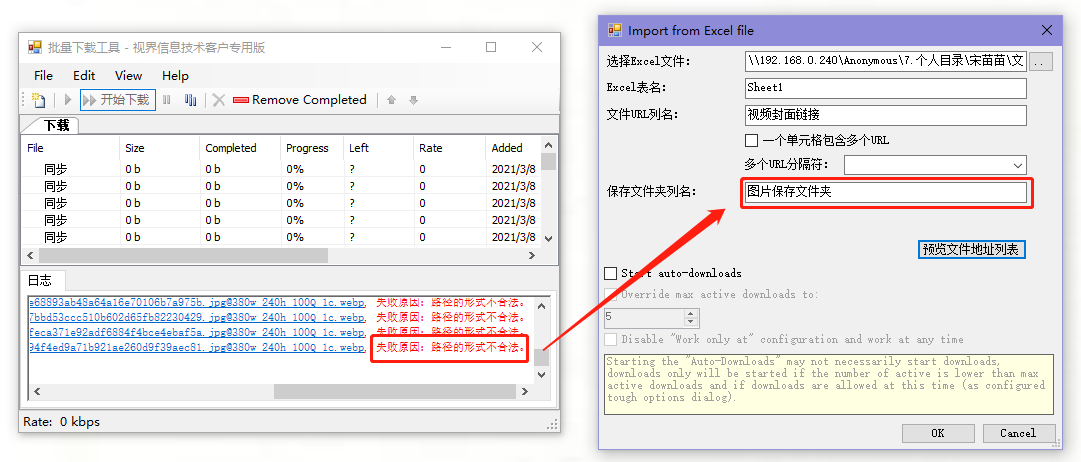
Task: Click OK in Import dialog
Action: [x=937, y=433]
